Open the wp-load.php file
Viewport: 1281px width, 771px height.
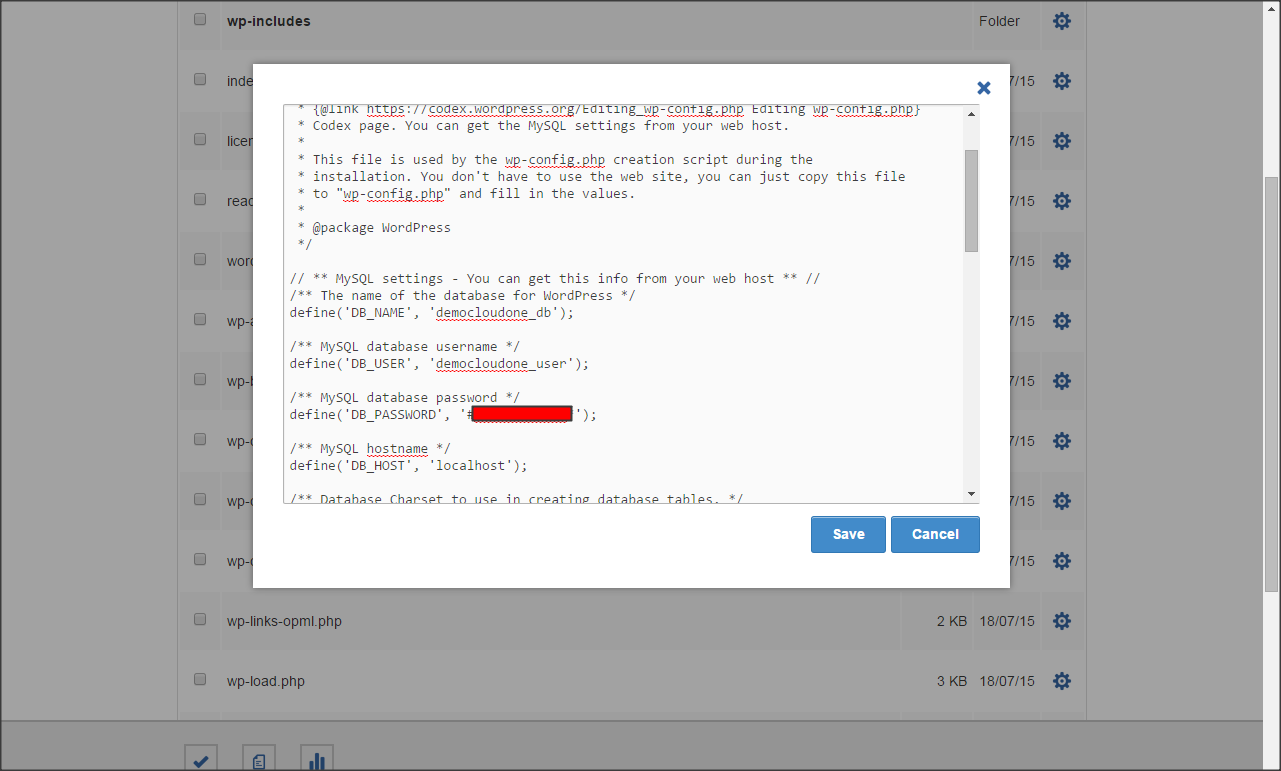click(x=265, y=681)
